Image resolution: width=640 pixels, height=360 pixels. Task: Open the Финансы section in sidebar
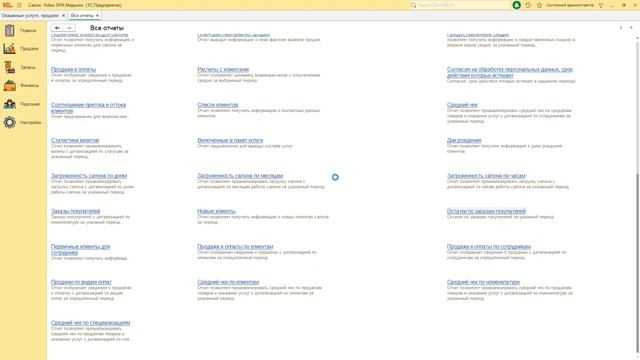23,85
